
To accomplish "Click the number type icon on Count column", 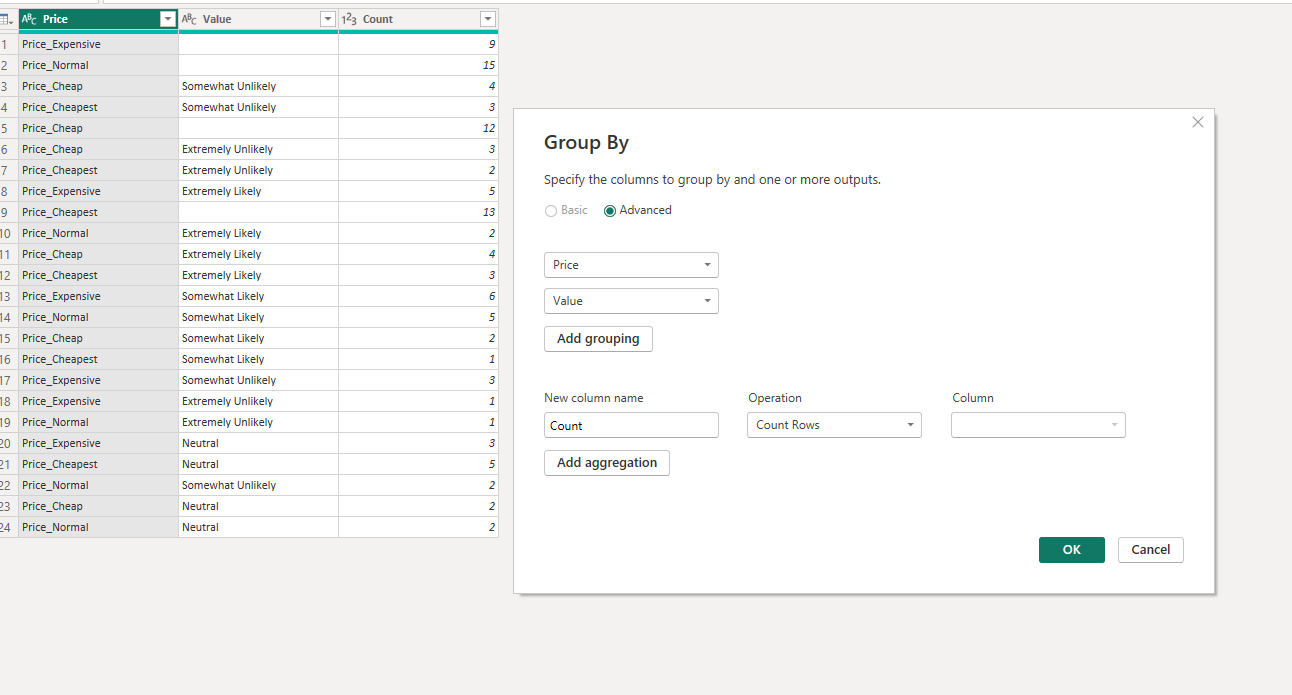I will [349, 19].
